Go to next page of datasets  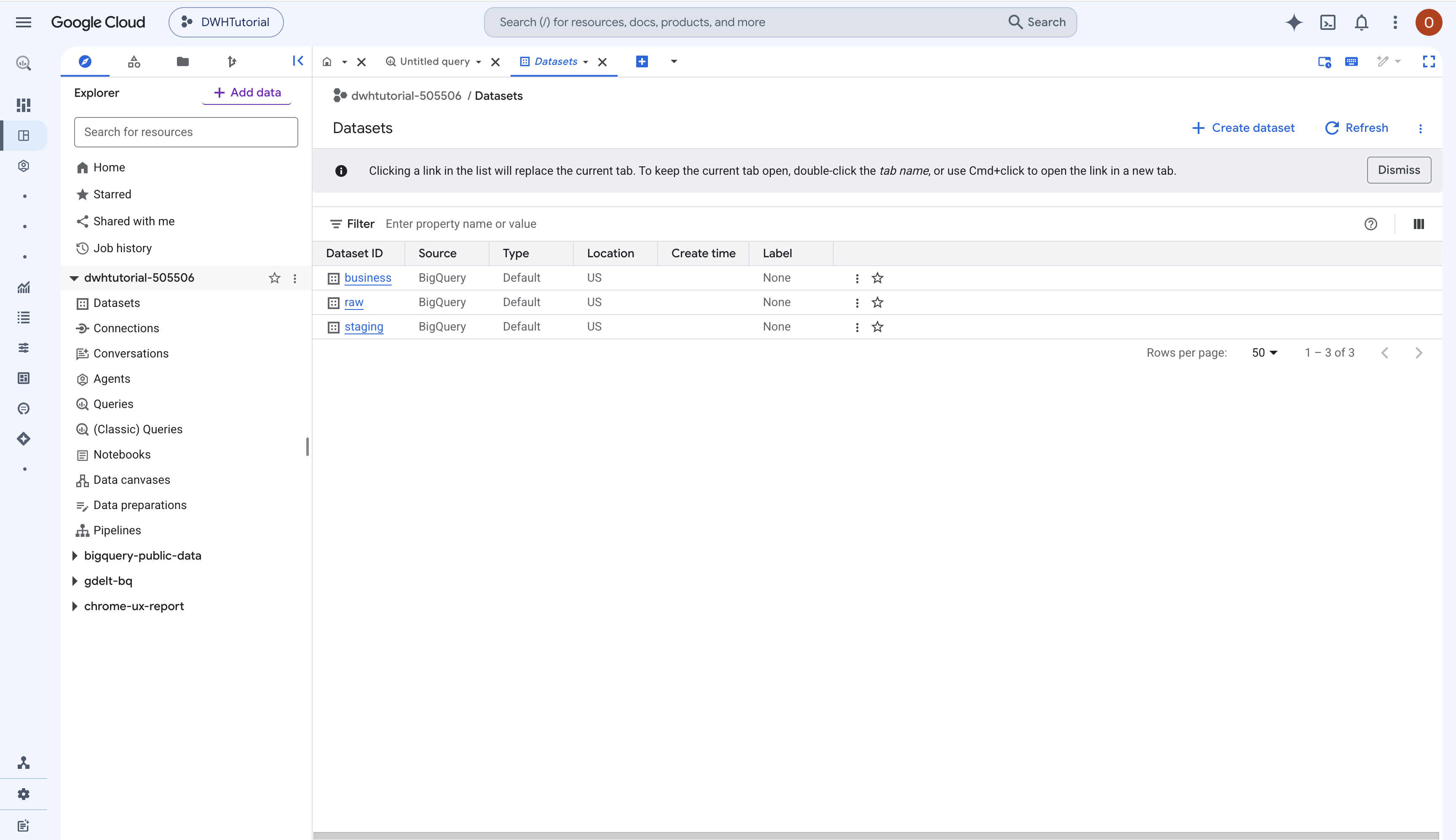pyautogui.click(x=1419, y=352)
